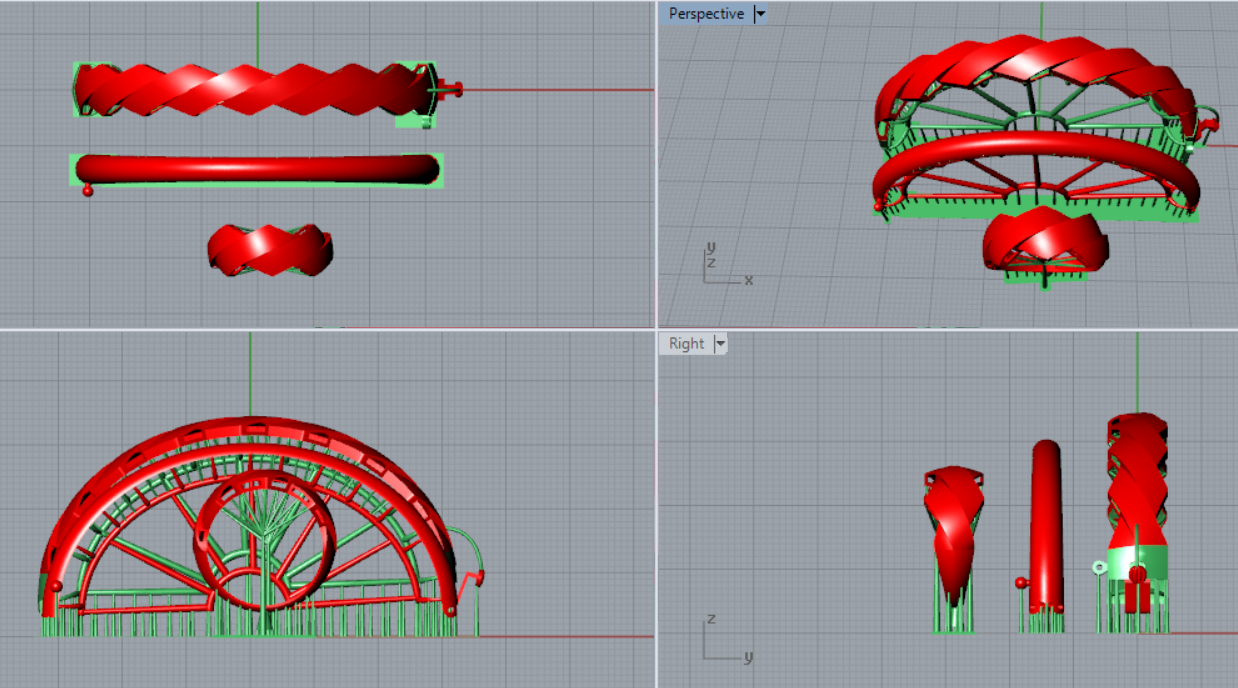Select the smooth upright ring in Right viewport

point(1046,520)
